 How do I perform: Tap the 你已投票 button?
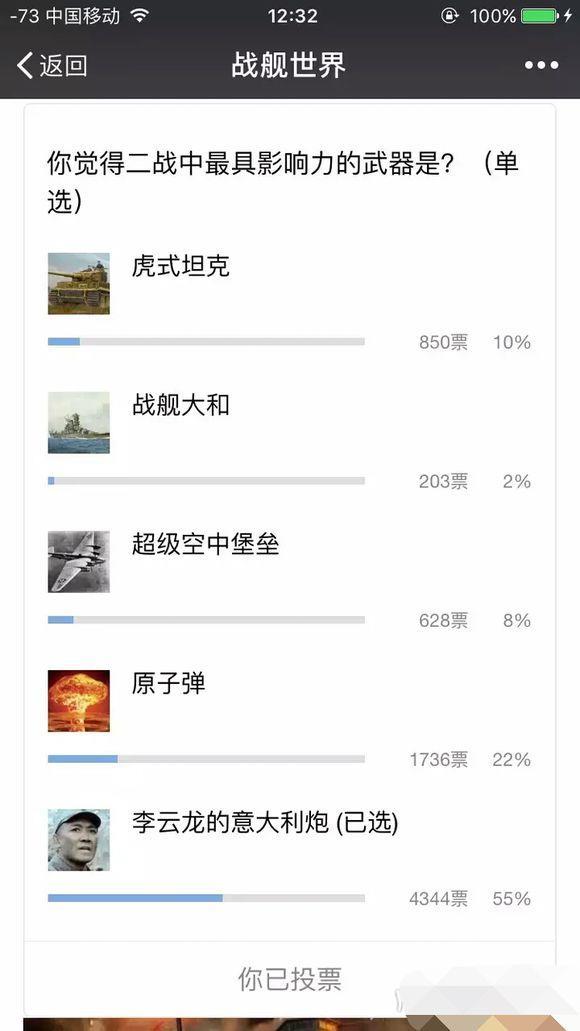[x=290, y=978]
